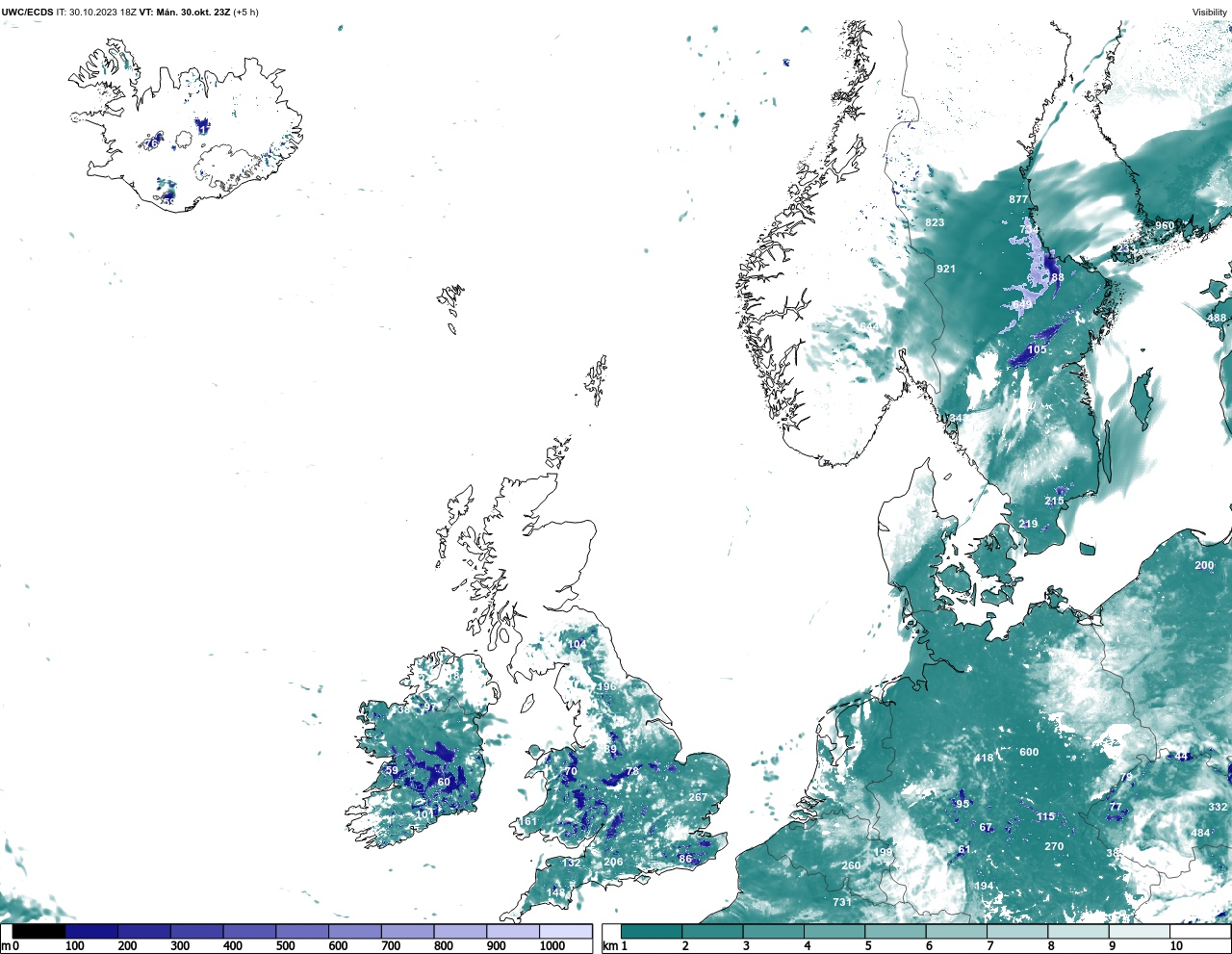
Task: Click the 'Visibility' title label
Action: click(1210, 13)
